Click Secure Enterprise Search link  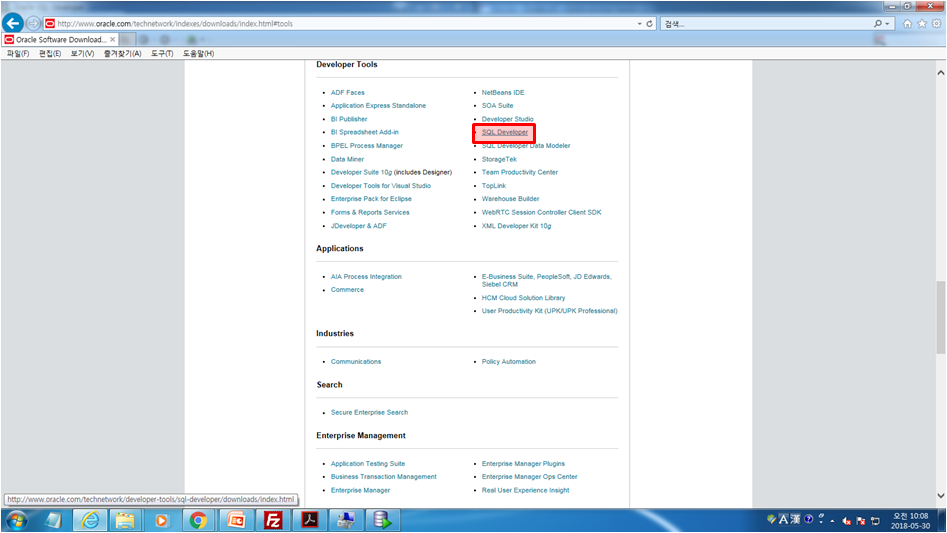coord(369,412)
